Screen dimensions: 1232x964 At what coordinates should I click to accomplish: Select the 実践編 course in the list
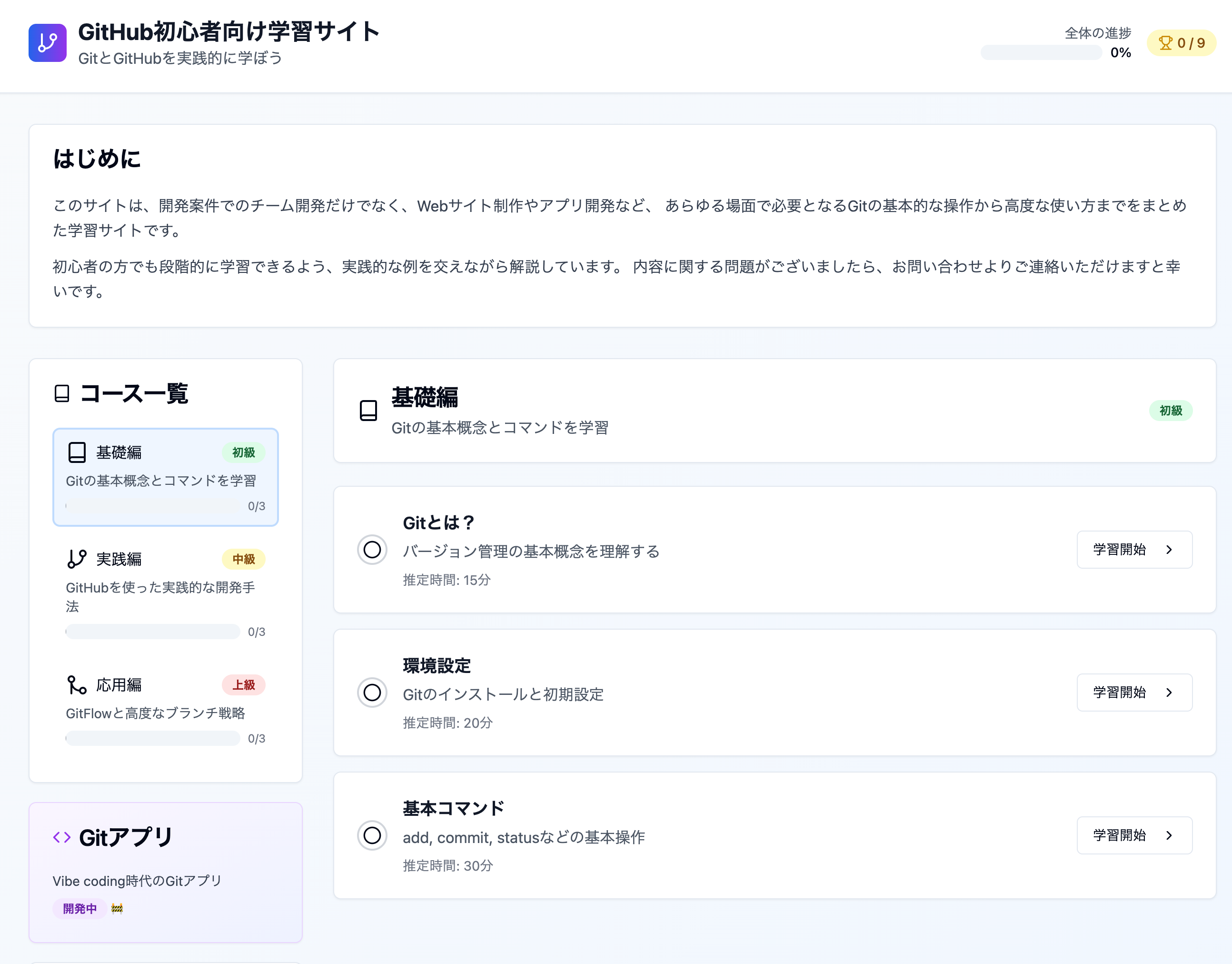[165, 592]
